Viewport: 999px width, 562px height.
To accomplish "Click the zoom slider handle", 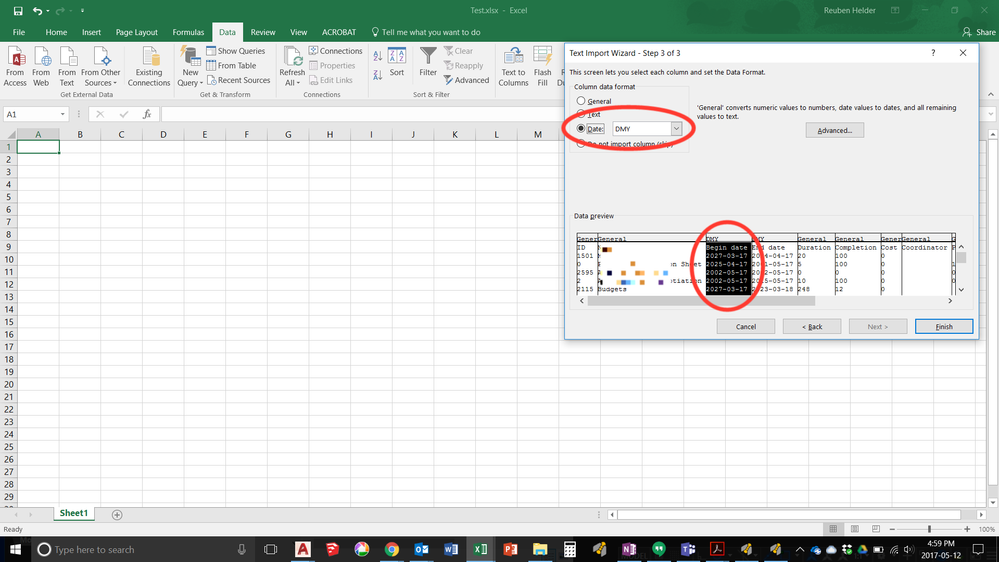I will tap(929, 530).
